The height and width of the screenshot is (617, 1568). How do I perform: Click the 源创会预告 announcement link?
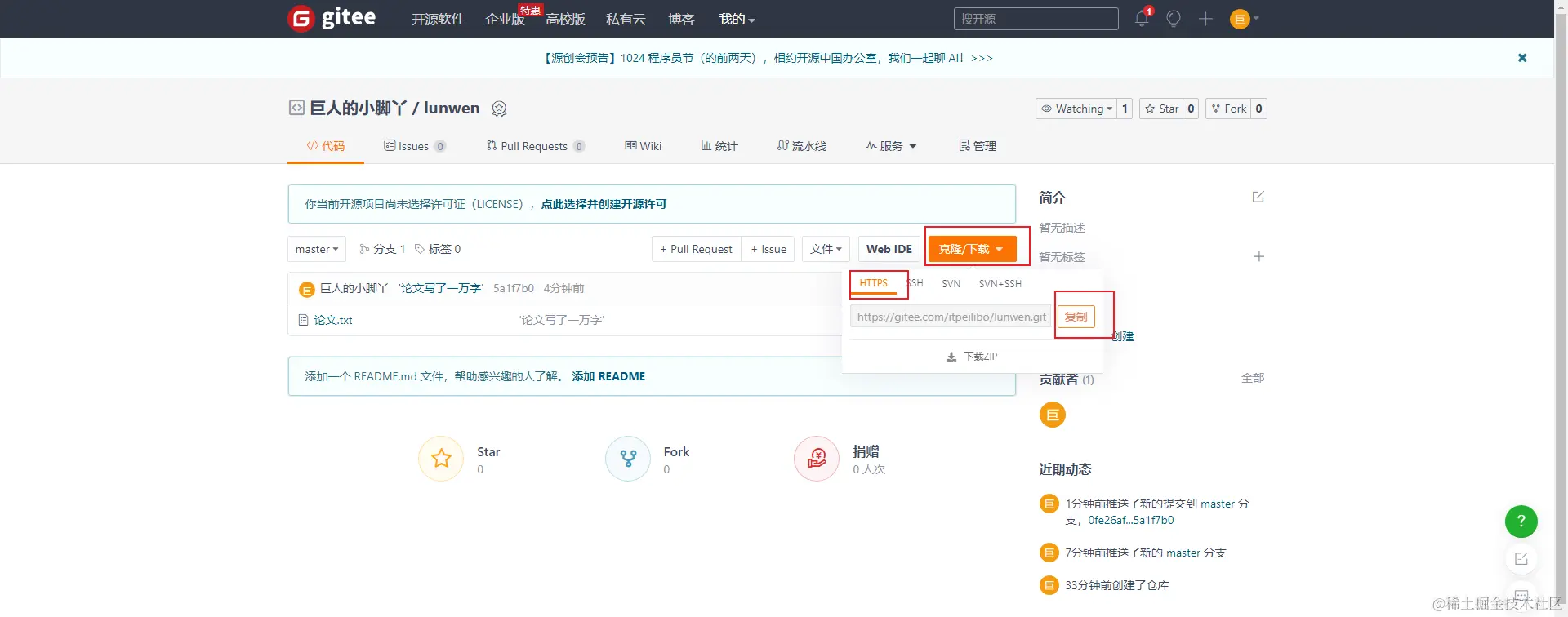coord(768,58)
